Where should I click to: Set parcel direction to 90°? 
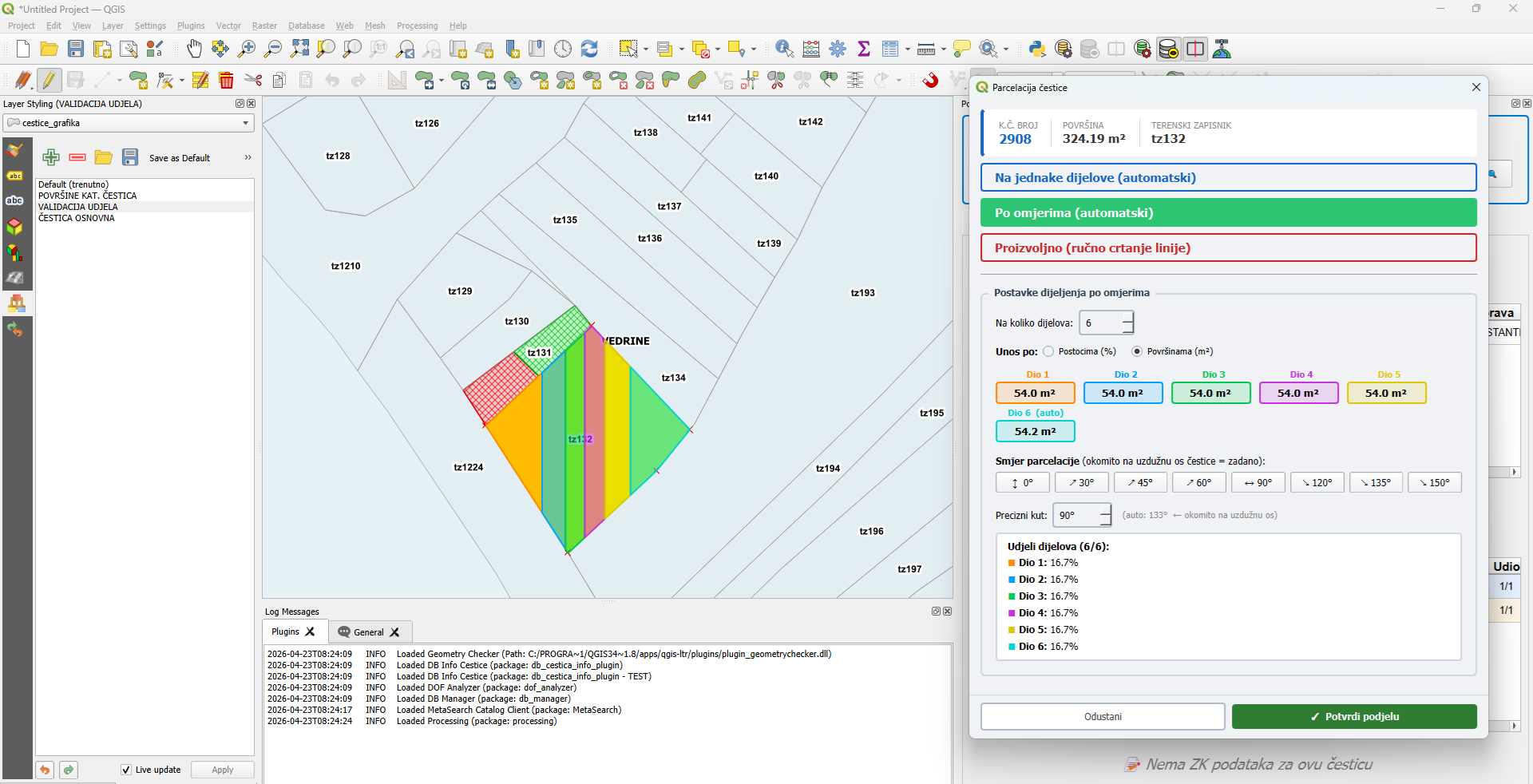[1258, 482]
